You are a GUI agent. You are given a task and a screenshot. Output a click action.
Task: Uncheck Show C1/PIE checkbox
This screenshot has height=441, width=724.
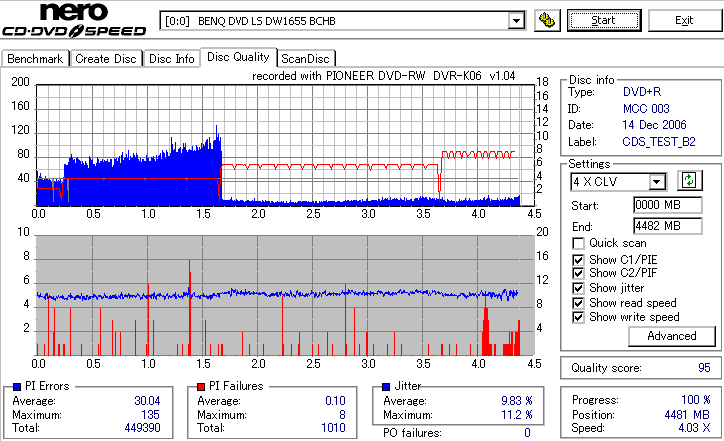[578, 260]
